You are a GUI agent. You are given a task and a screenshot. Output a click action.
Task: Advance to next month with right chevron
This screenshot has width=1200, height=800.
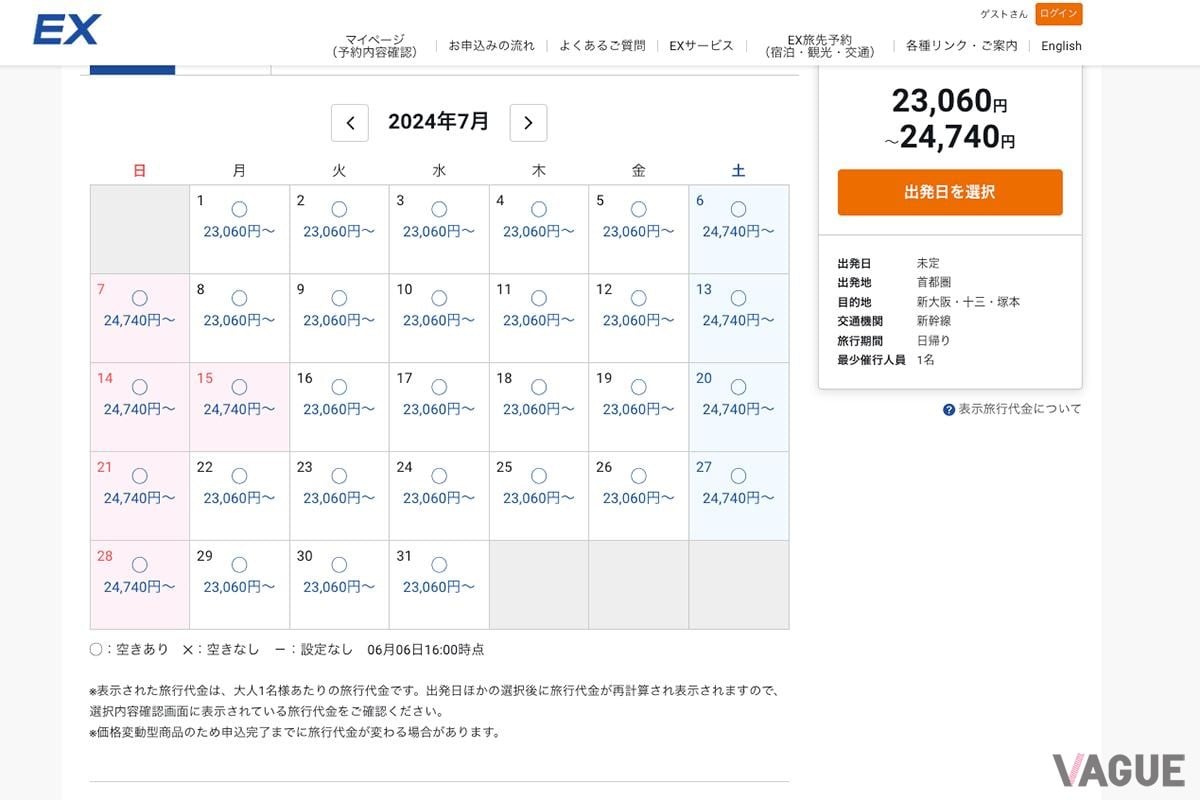pos(528,123)
